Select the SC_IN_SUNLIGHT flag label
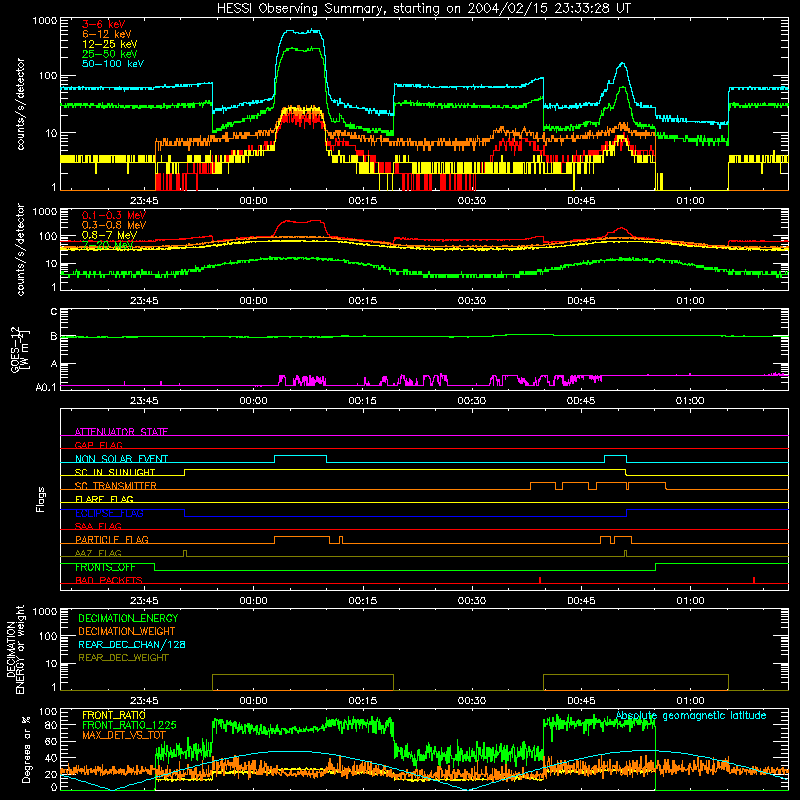 pos(115,472)
